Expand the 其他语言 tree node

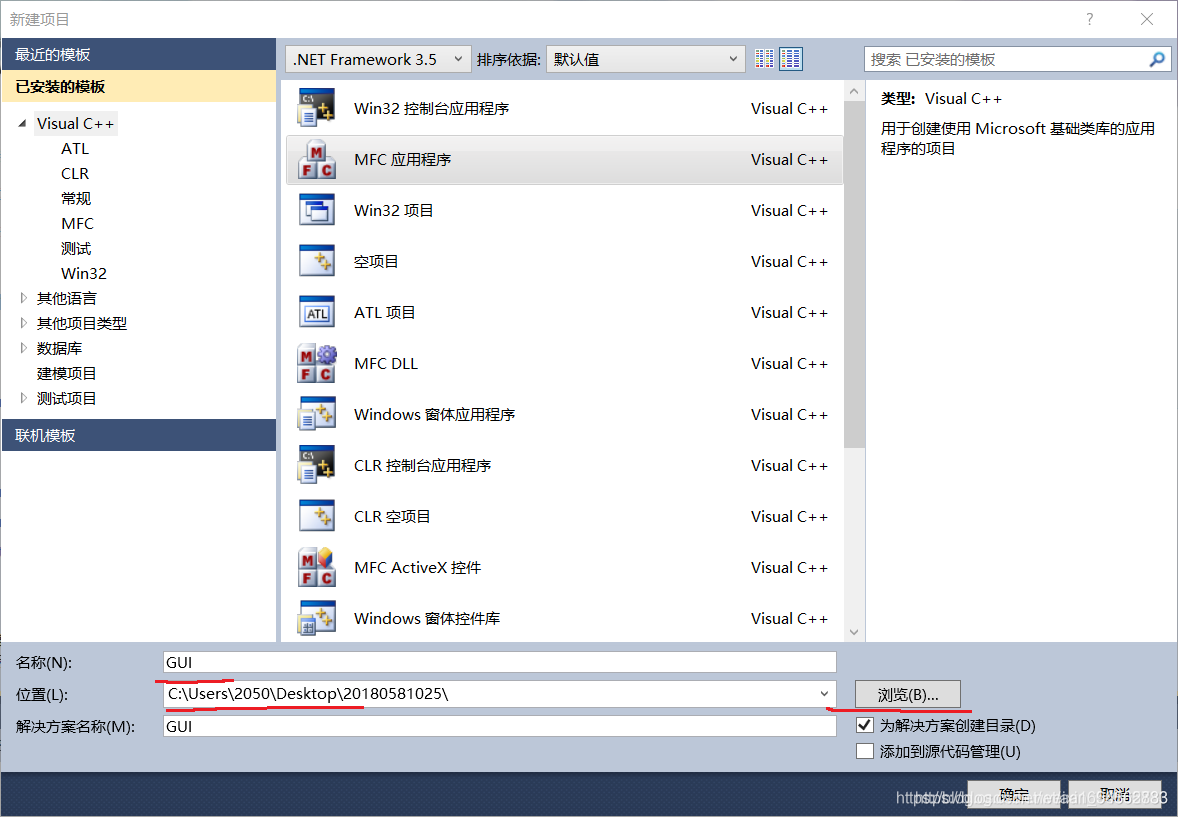click(x=23, y=298)
